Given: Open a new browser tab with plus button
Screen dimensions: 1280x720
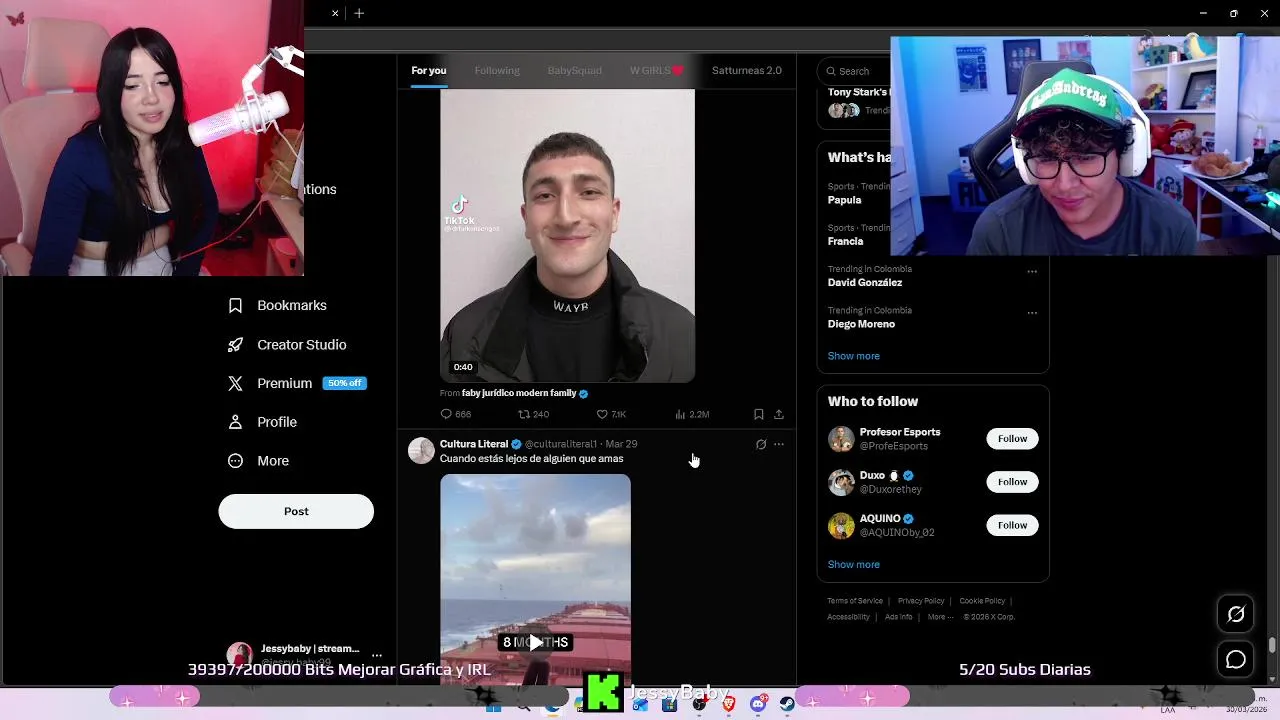Looking at the screenshot, I should click(359, 13).
